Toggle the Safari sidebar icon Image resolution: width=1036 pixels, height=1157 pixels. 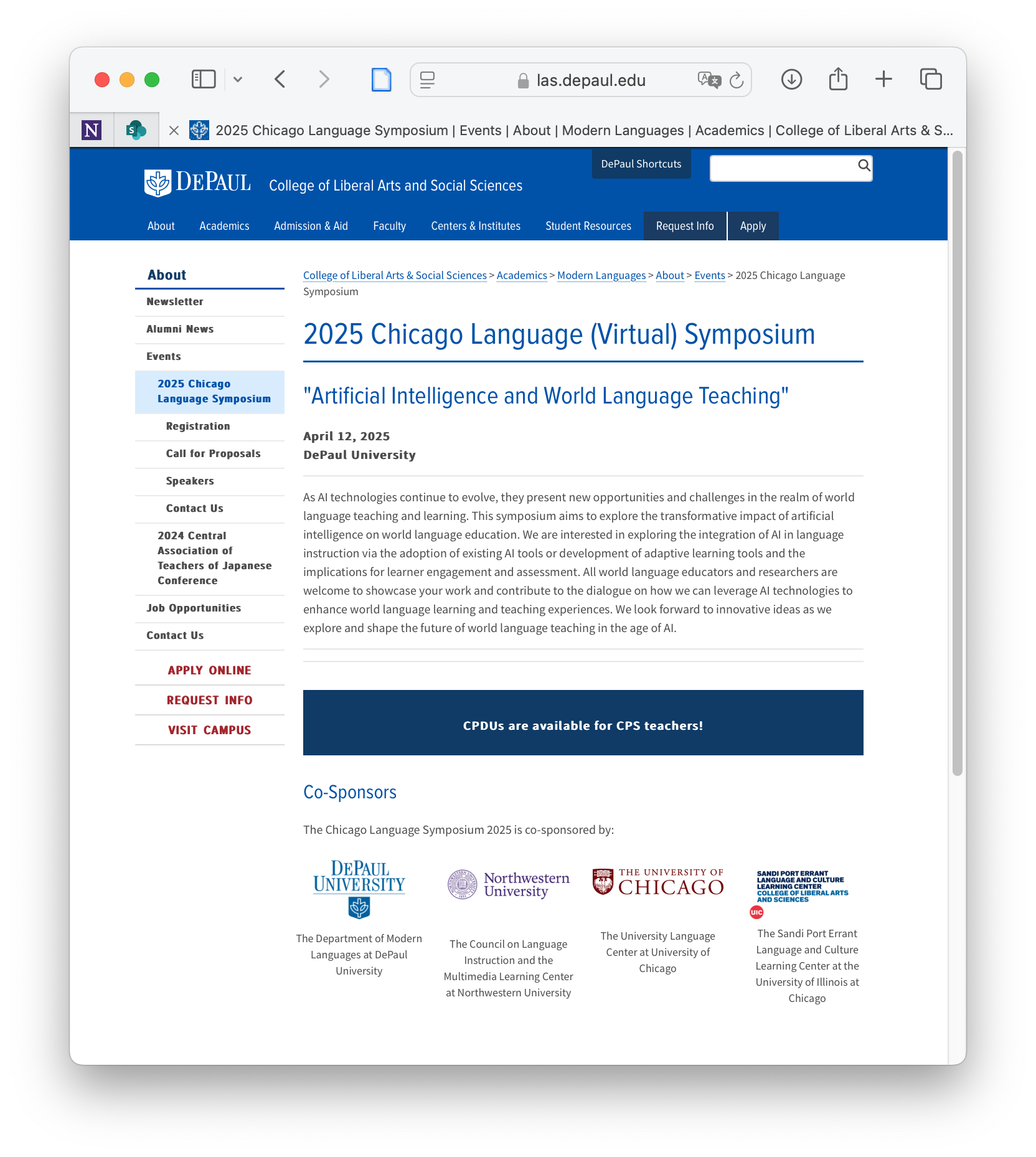(204, 79)
